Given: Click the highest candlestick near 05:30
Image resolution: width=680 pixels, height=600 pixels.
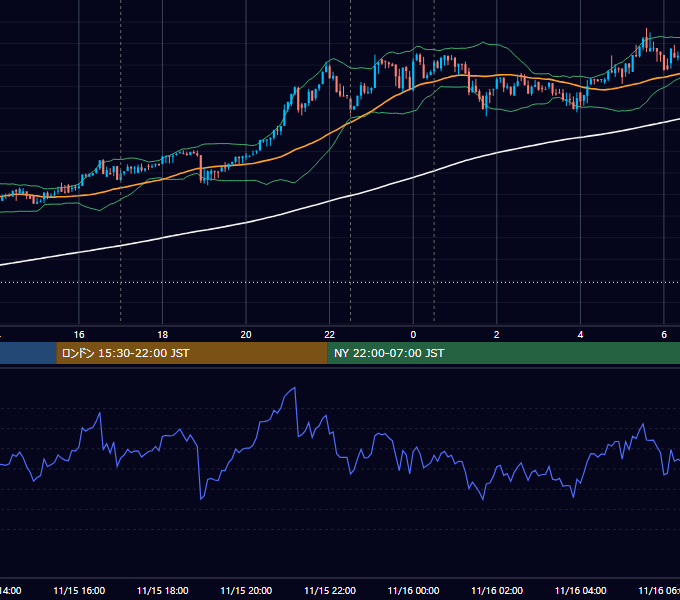Looking at the screenshot, I should [646, 40].
